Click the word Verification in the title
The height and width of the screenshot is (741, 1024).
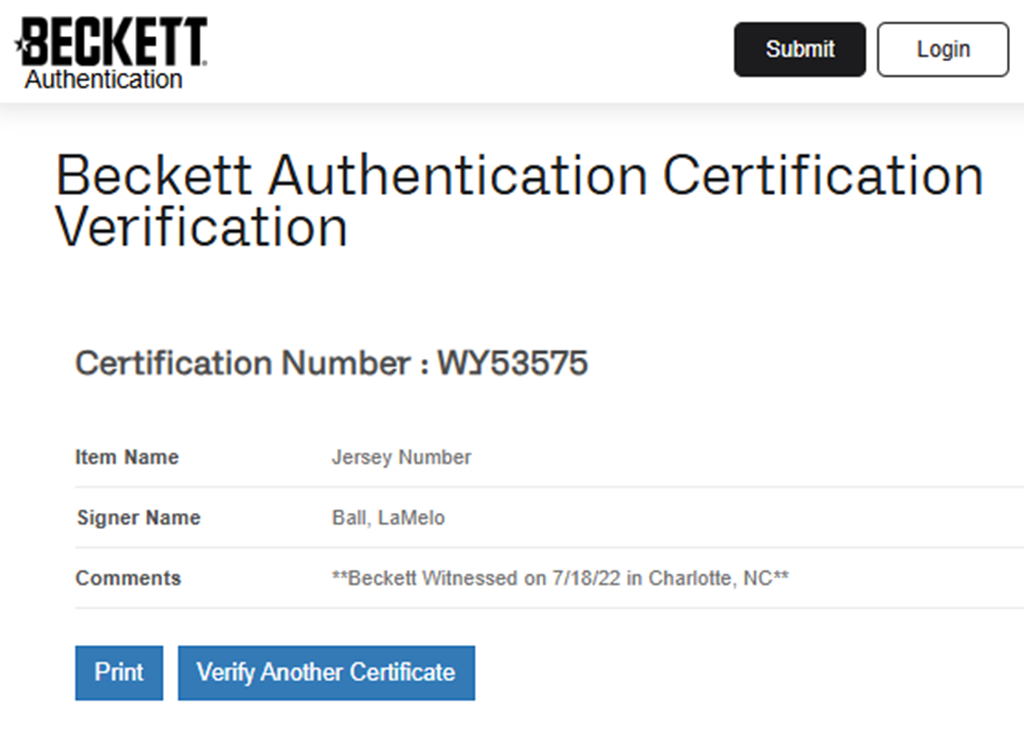click(201, 227)
